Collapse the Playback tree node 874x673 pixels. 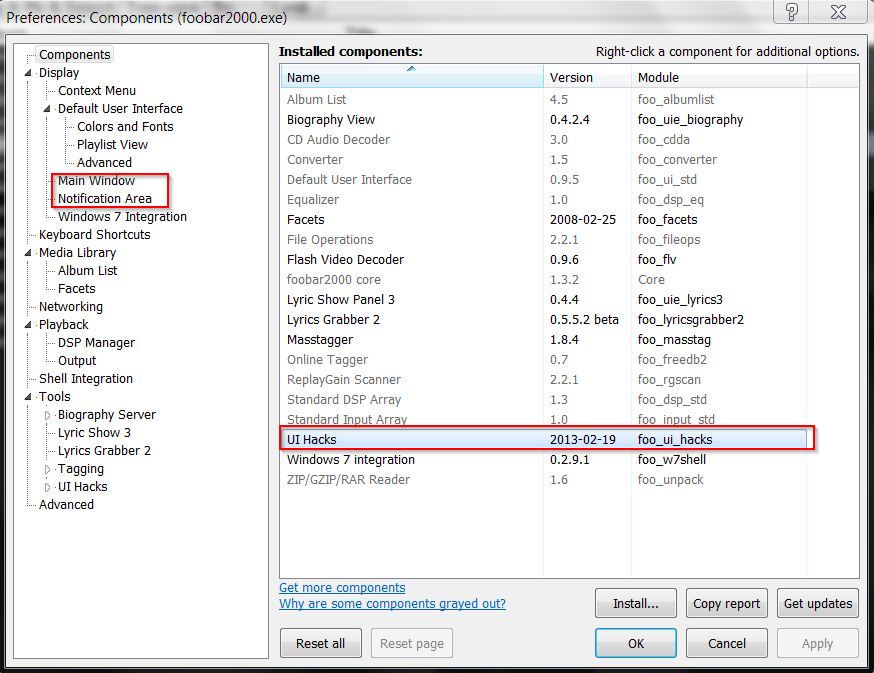[28, 325]
